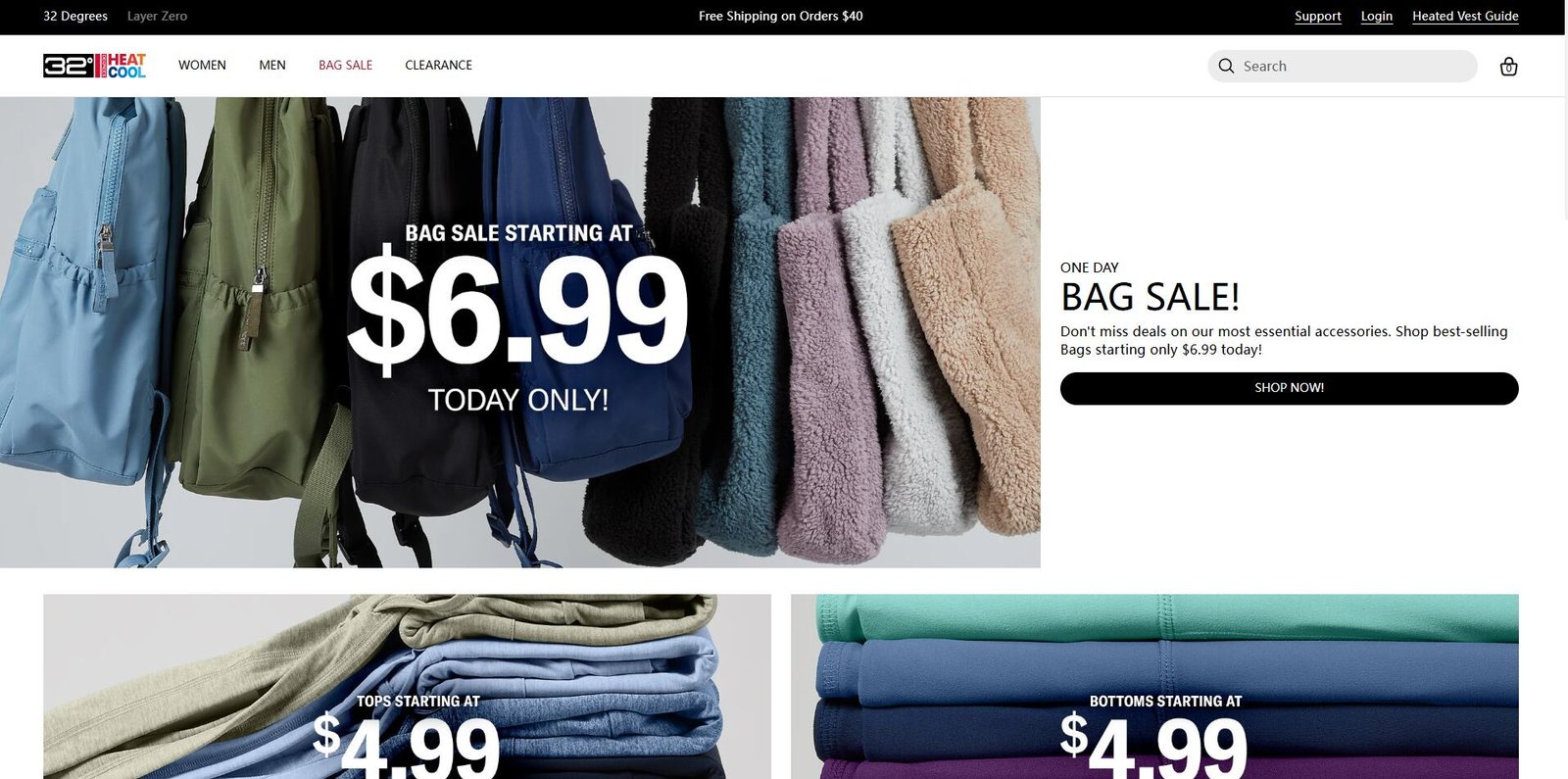
Task: Open the Heated Vest Guide link
Action: pyautogui.click(x=1465, y=16)
